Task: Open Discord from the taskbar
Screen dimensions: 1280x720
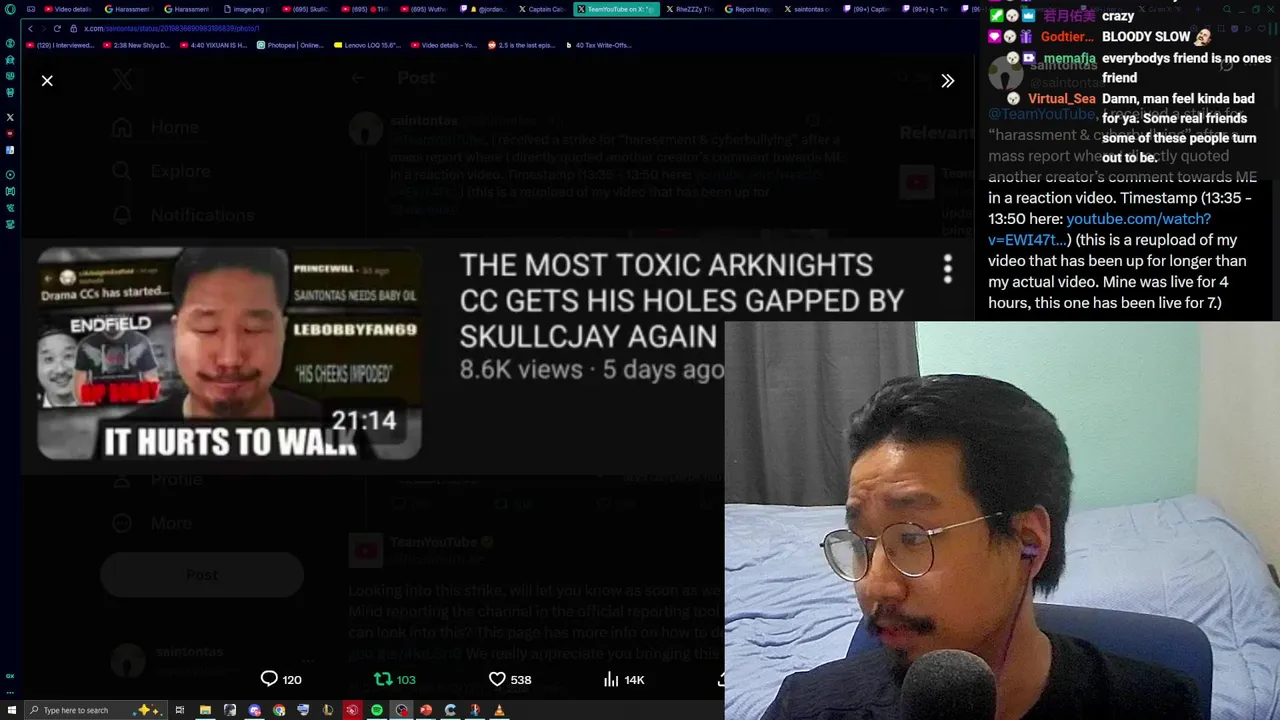Action: click(x=254, y=710)
